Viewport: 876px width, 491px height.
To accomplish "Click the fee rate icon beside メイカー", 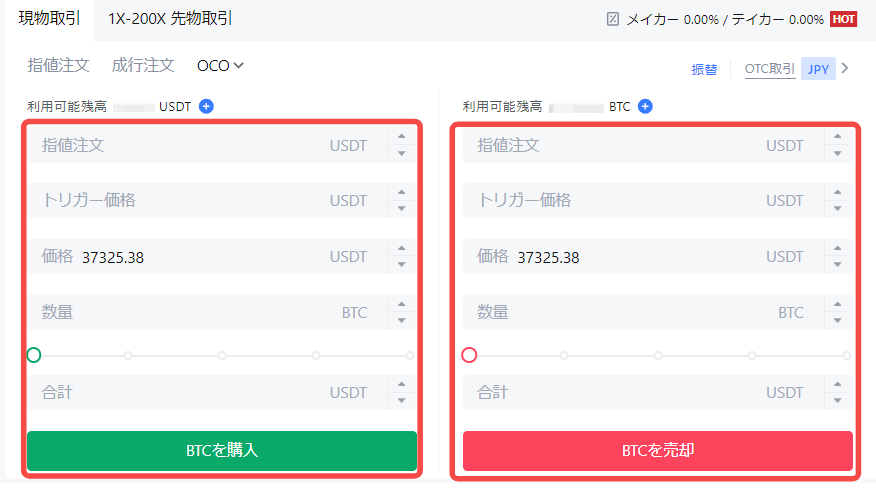I will [x=613, y=19].
